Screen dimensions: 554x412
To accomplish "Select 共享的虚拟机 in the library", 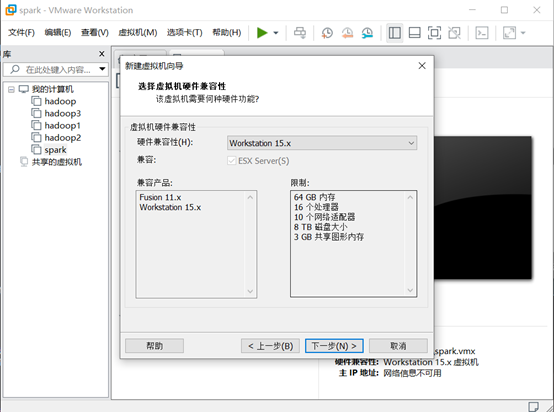I will pos(57,162).
